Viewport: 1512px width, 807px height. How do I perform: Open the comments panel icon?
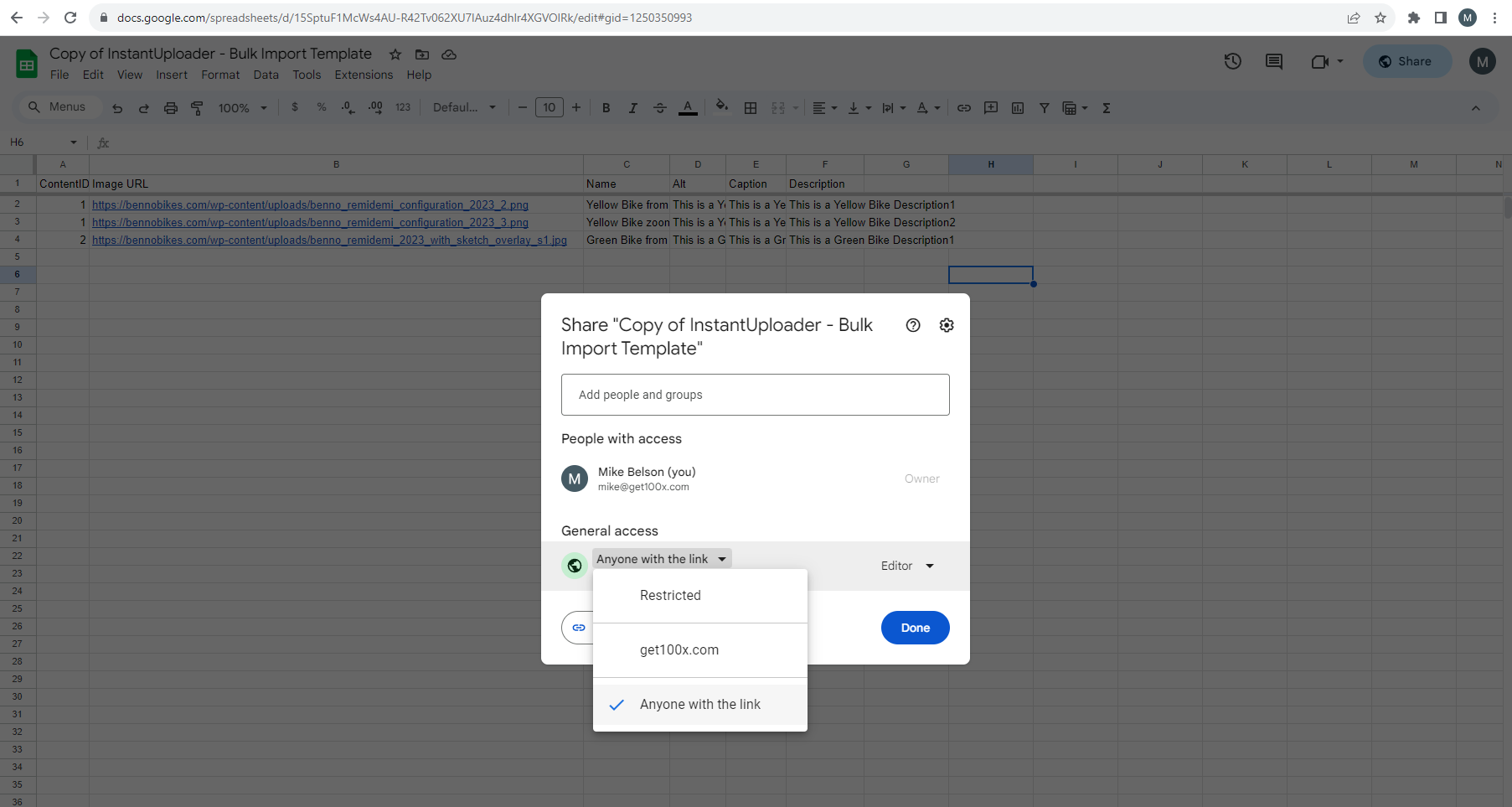(x=1273, y=61)
